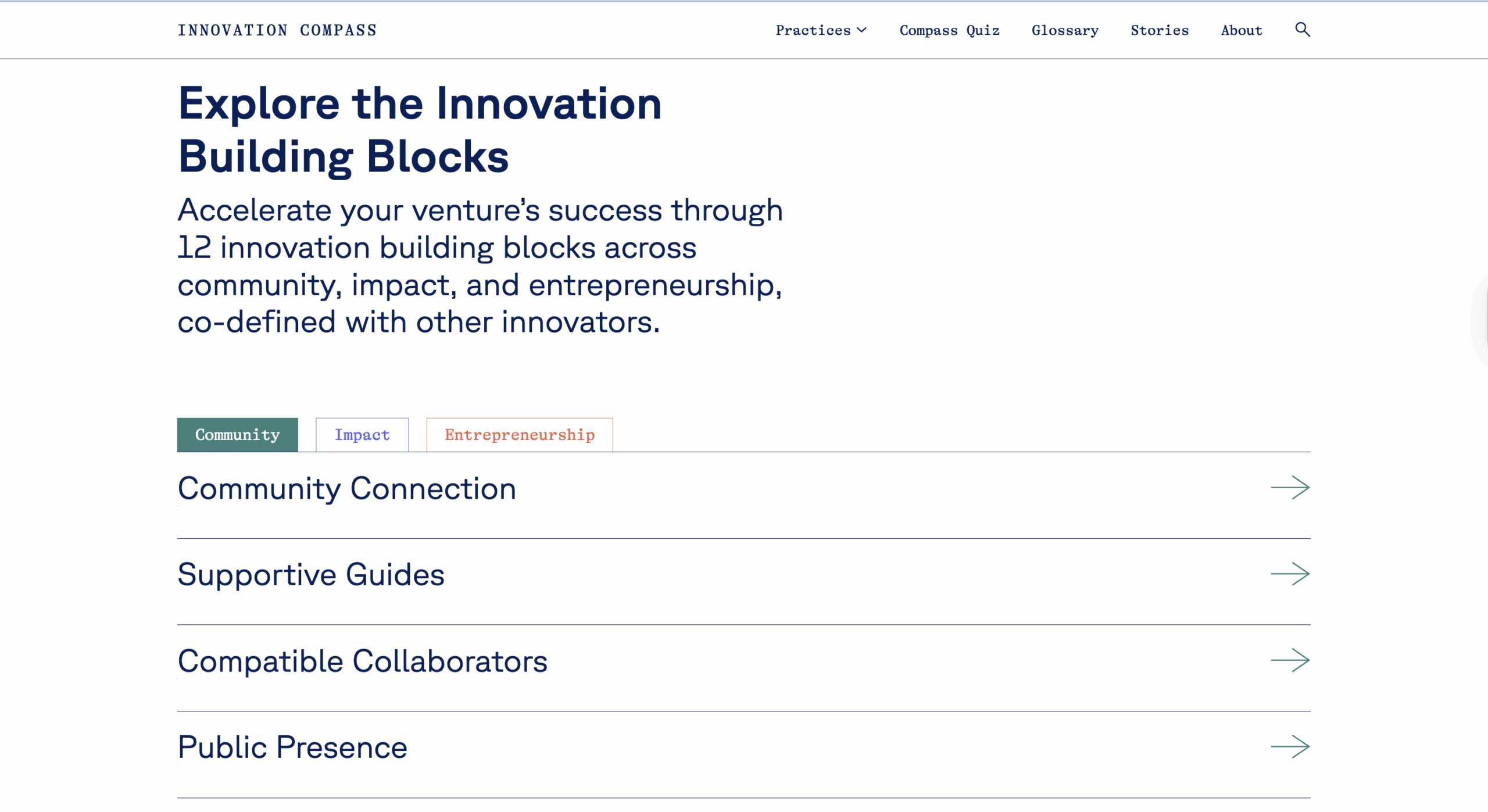
Task: Expand the Practices dropdown chevron
Action: point(861,30)
